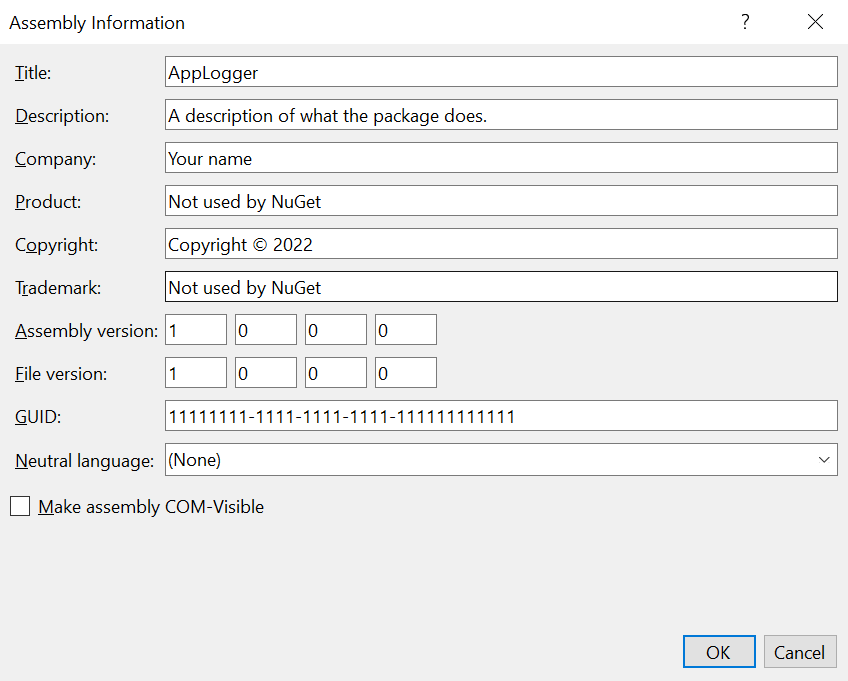This screenshot has height=681, width=848.
Task: Click the Description text box
Action: point(500,114)
